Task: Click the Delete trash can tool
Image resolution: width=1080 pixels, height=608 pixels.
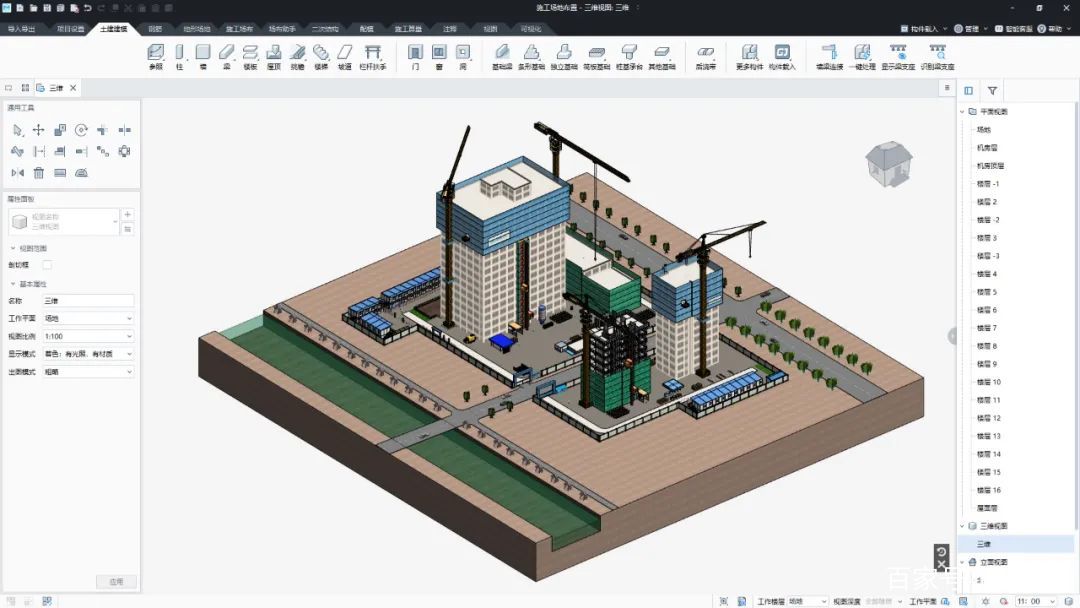Action: tap(39, 173)
